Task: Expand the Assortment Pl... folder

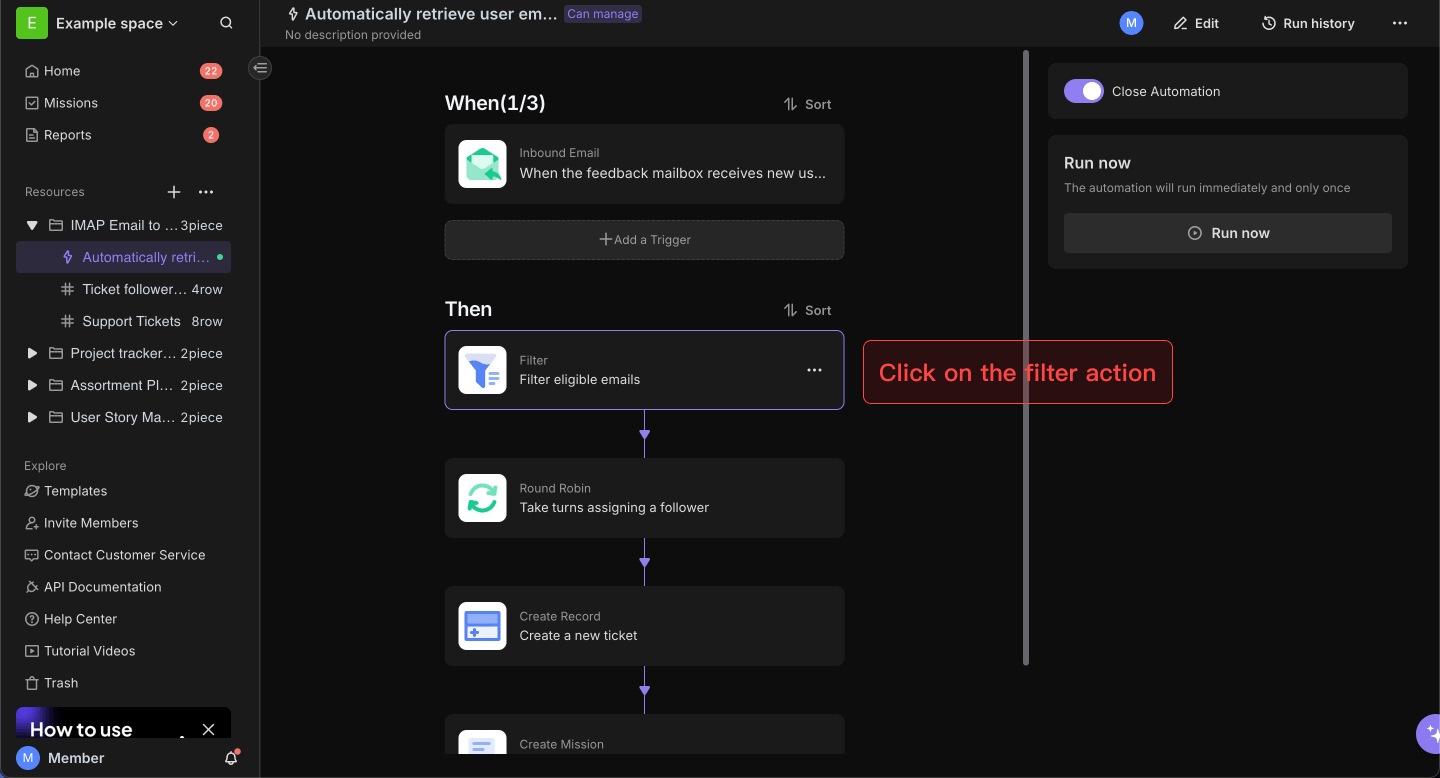Action: click(x=32, y=385)
